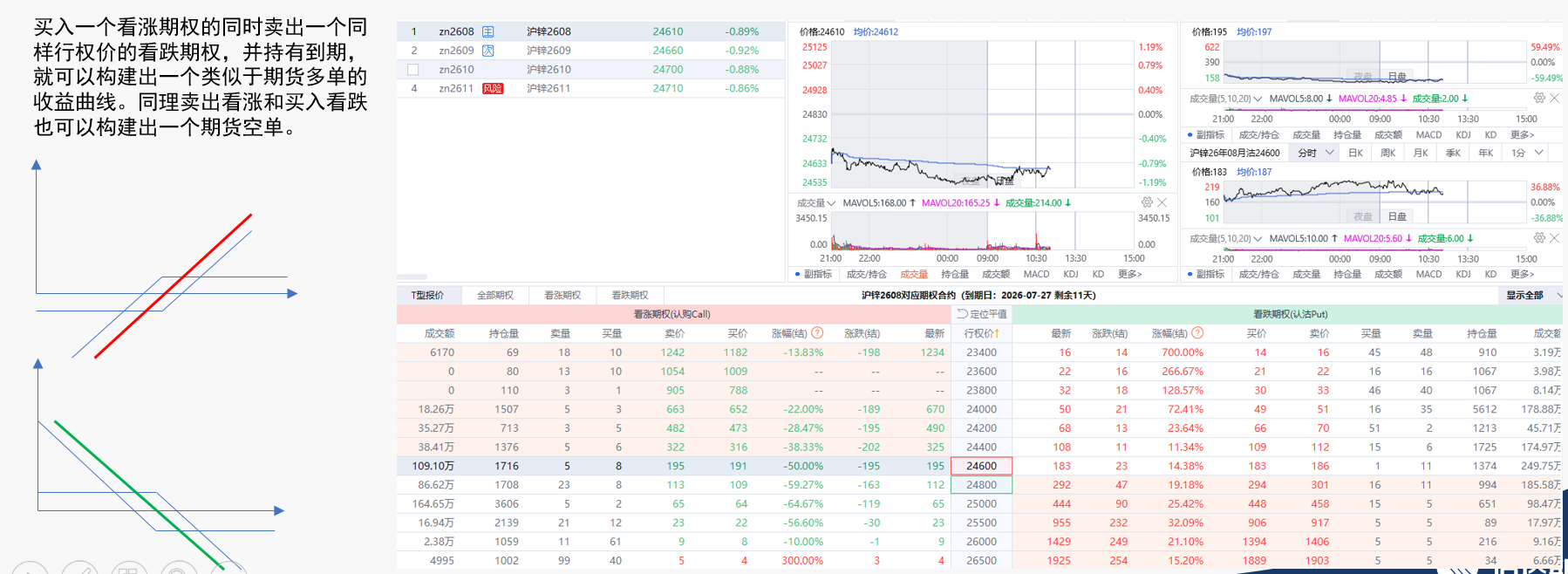1568x574 pixels.
Task: Select 成交/持仓 indicator under price 195 chart
Action: pos(1259,135)
